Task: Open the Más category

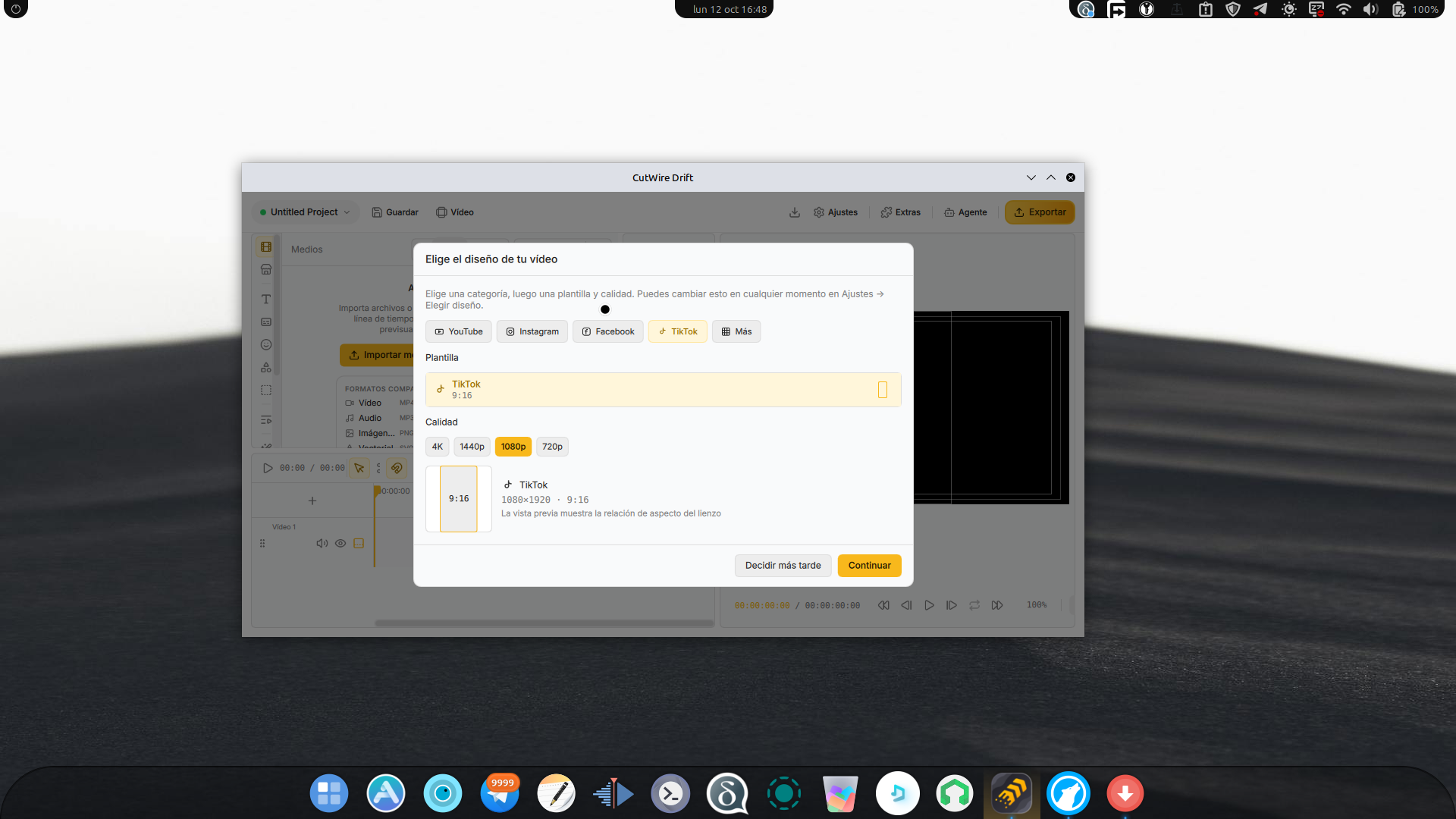Action: click(736, 331)
